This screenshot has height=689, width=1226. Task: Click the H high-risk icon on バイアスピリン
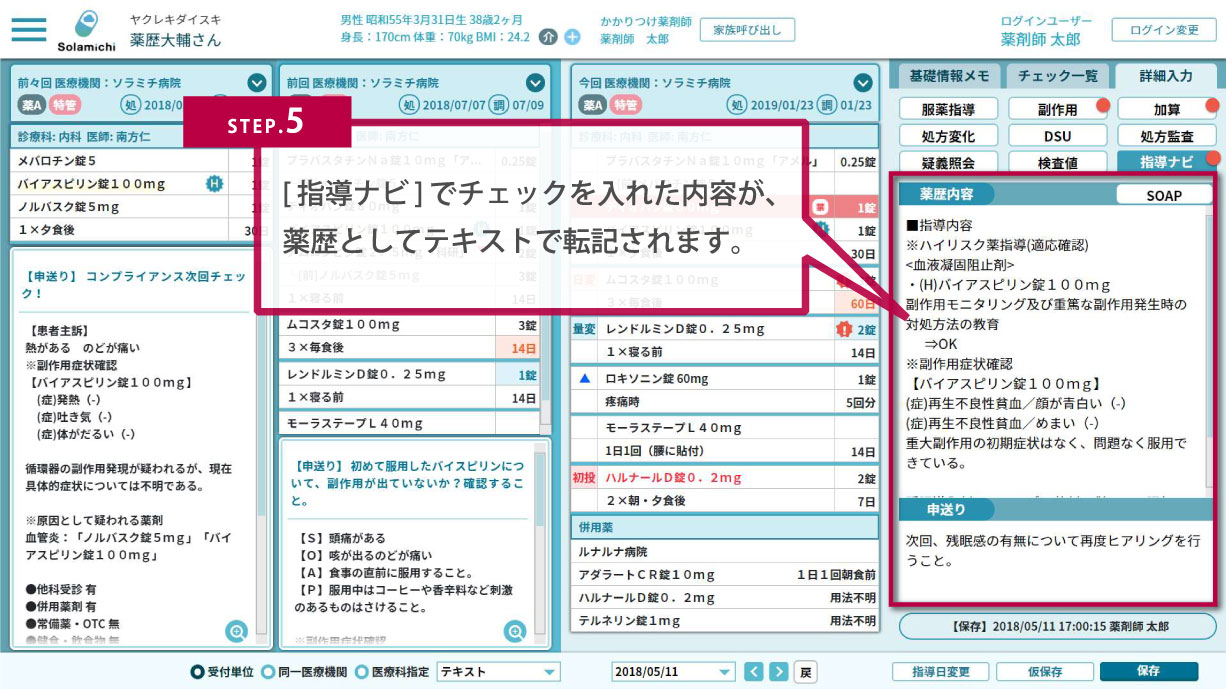point(213,183)
